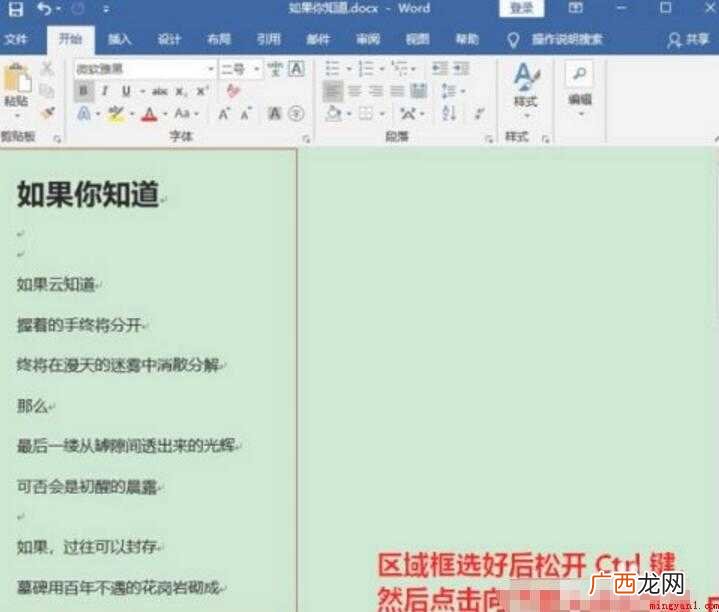Open the Aa change case menu
719x612 pixels.
pyautogui.click(x=186, y=113)
